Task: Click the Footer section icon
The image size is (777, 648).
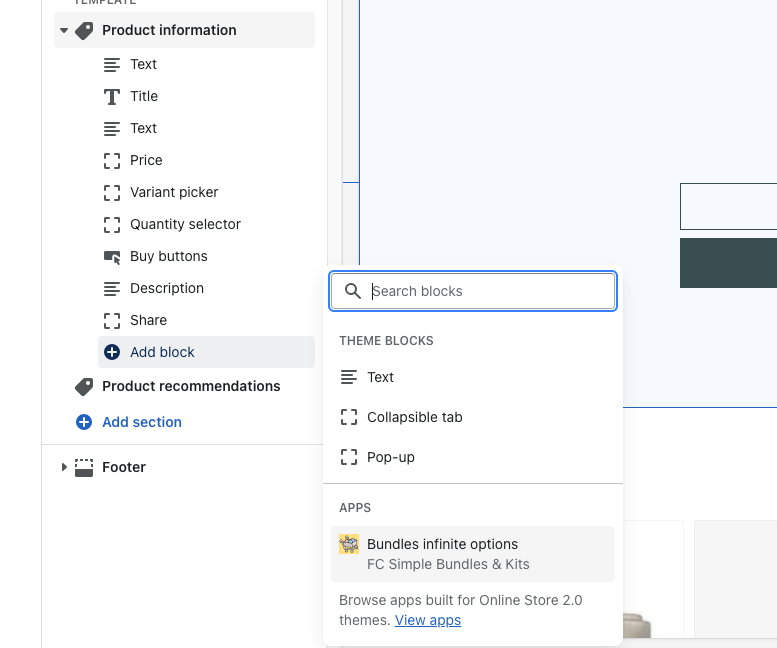Action: 84,468
